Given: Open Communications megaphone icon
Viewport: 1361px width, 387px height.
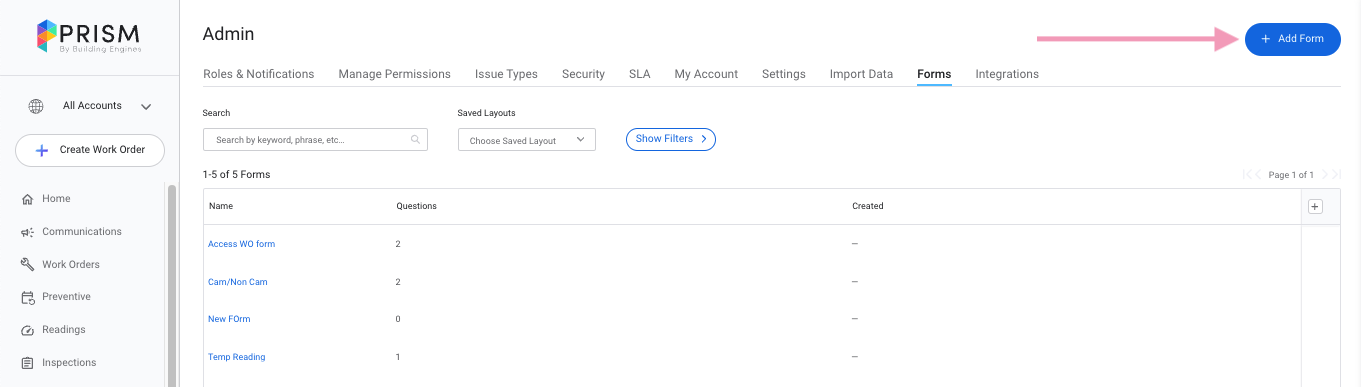Looking at the screenshot, I should [28, 232].
